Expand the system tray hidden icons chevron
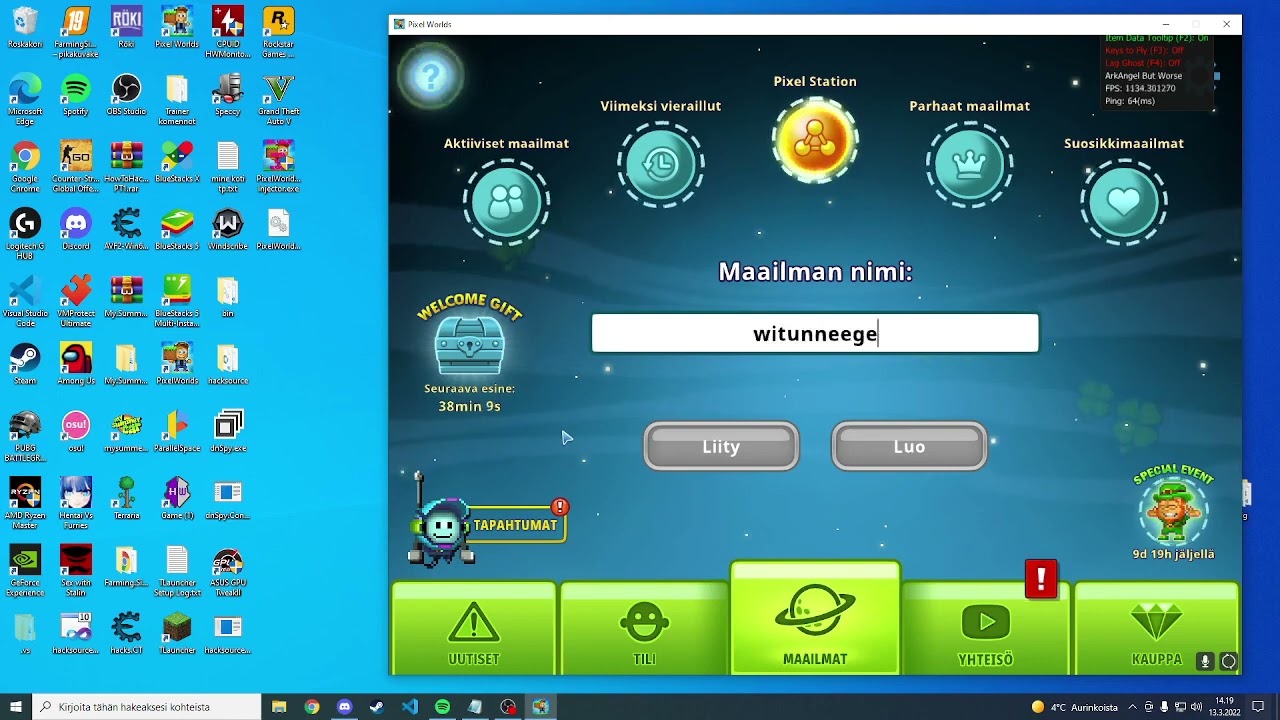The height and width of the screenshot is (720, 1280). tap(1135, 707)
